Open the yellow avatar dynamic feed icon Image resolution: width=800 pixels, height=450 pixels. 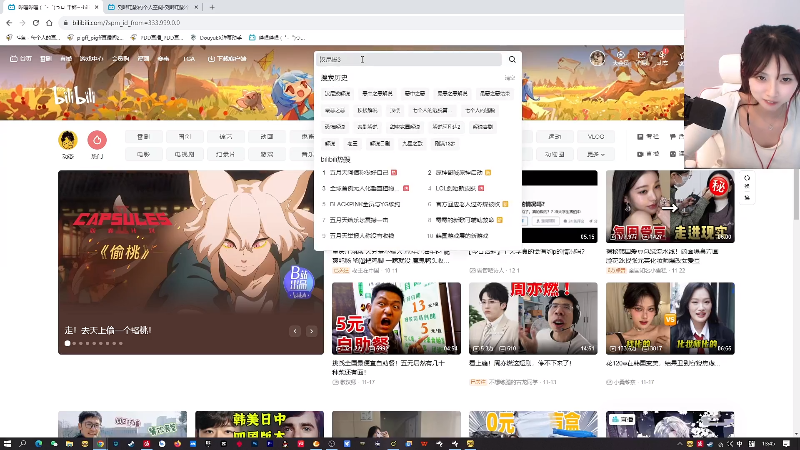pos(68,140)
